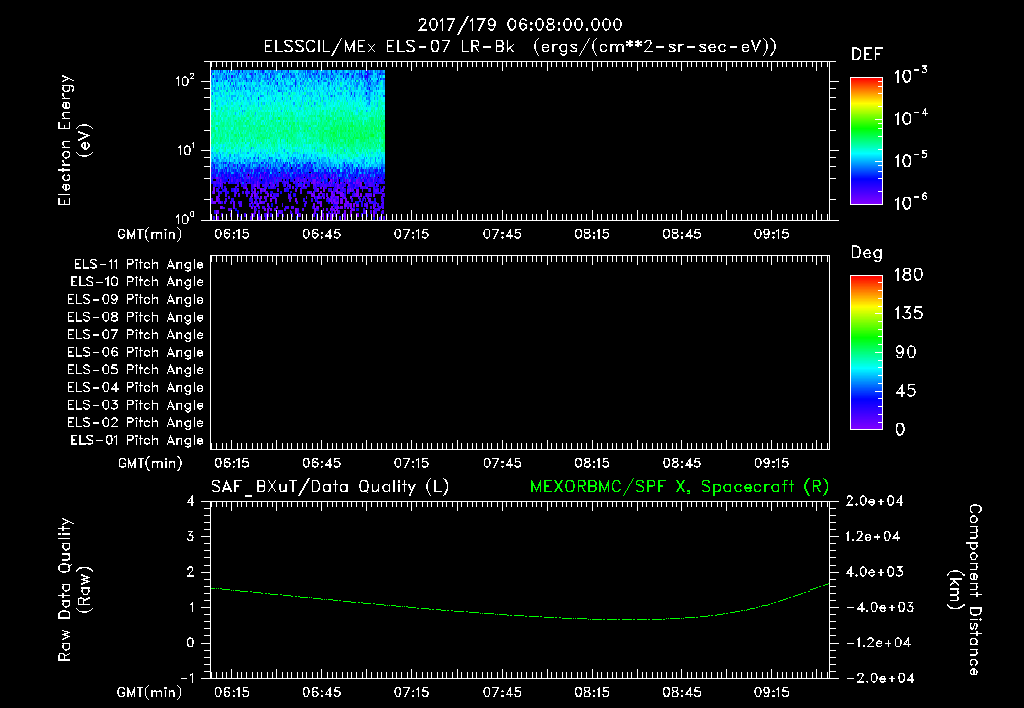
Task: Click the MEXORBMC/SPF X, Spacecraft (R) label
Action: point(679,487)
